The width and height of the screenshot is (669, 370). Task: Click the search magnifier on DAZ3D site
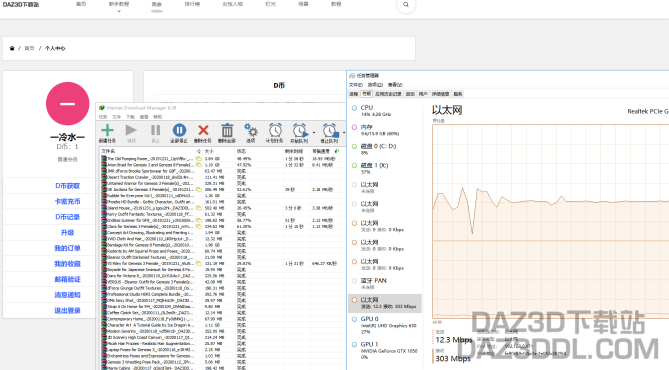click(x=406, y=5)
